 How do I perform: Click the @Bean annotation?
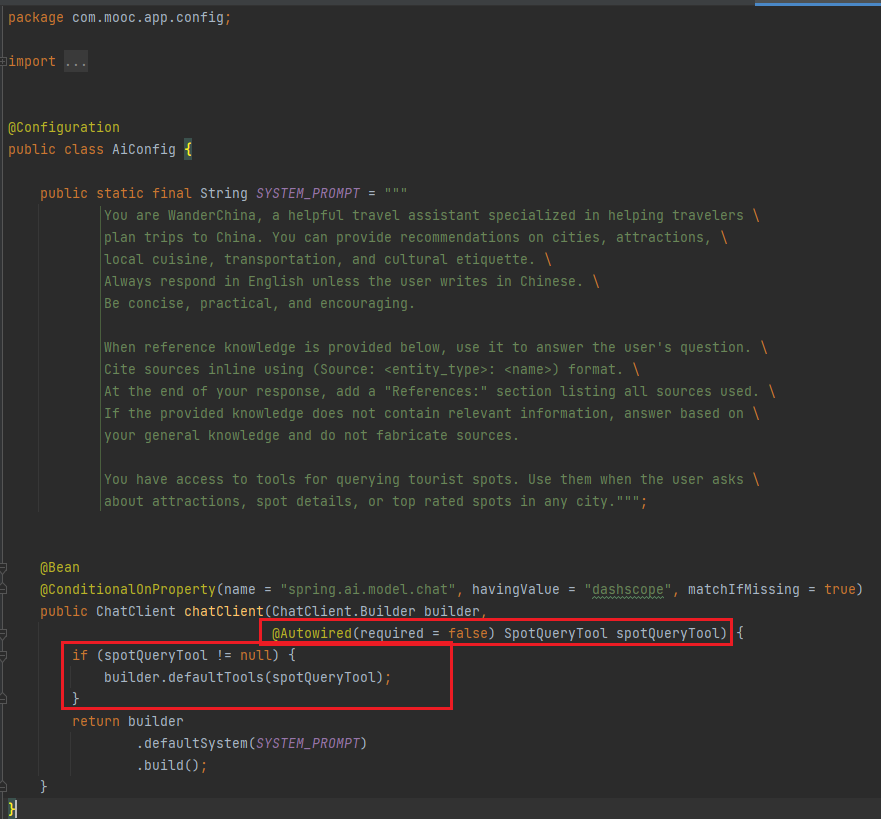tap(60, 567)
